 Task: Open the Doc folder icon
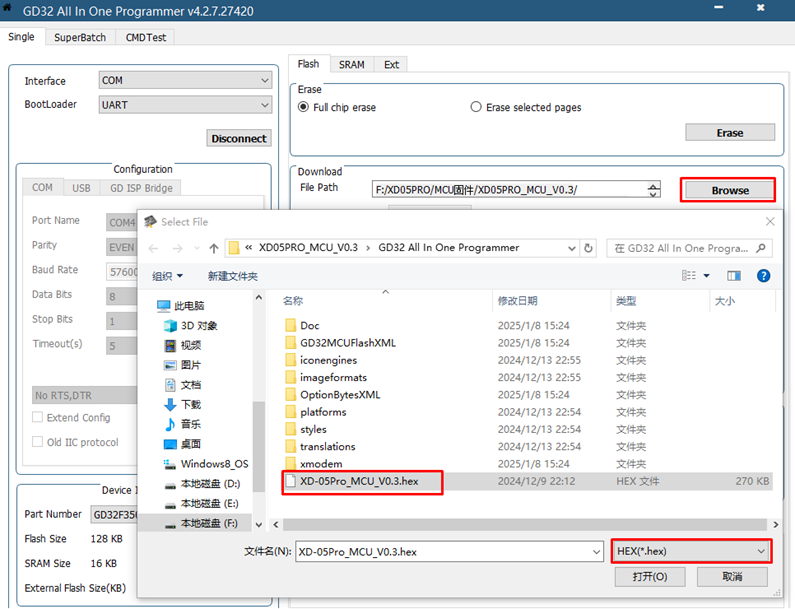(291, 326)
